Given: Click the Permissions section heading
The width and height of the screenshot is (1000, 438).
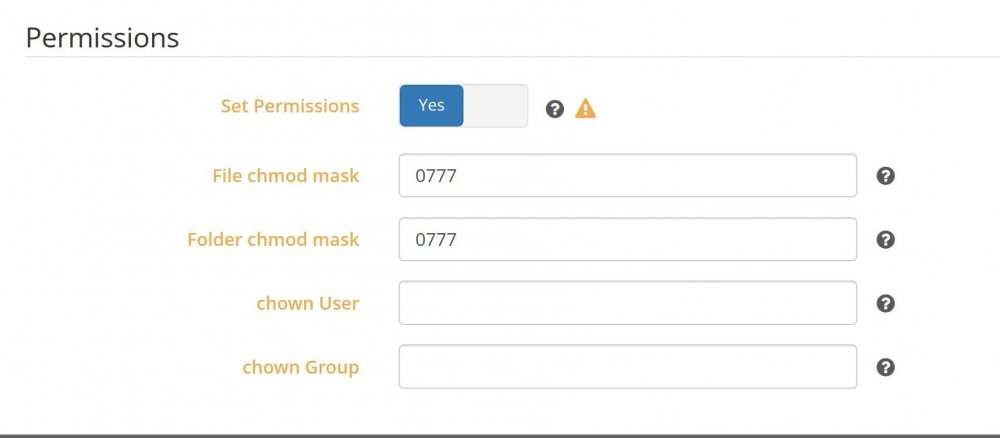Looking at the screenshot, I should coord(102,38).
